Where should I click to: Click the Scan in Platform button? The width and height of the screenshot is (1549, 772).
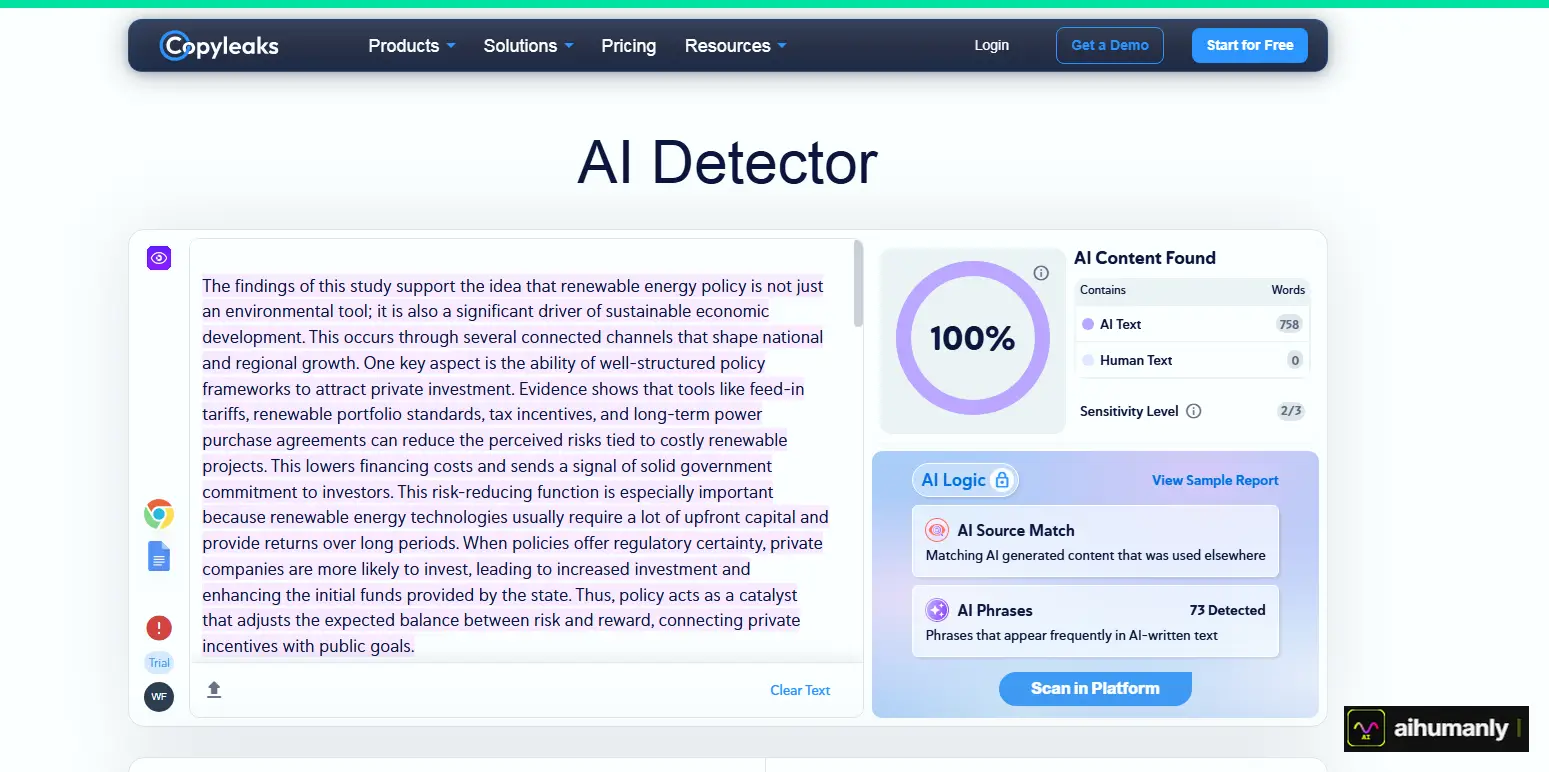point(1095,688)
